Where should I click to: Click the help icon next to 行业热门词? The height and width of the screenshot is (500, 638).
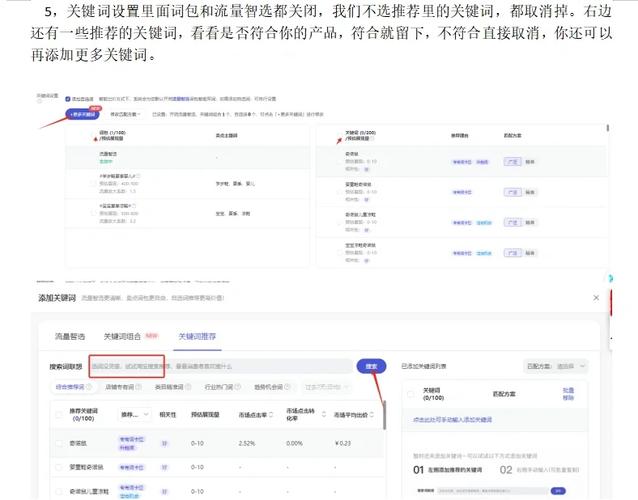(x=238, y=386)
